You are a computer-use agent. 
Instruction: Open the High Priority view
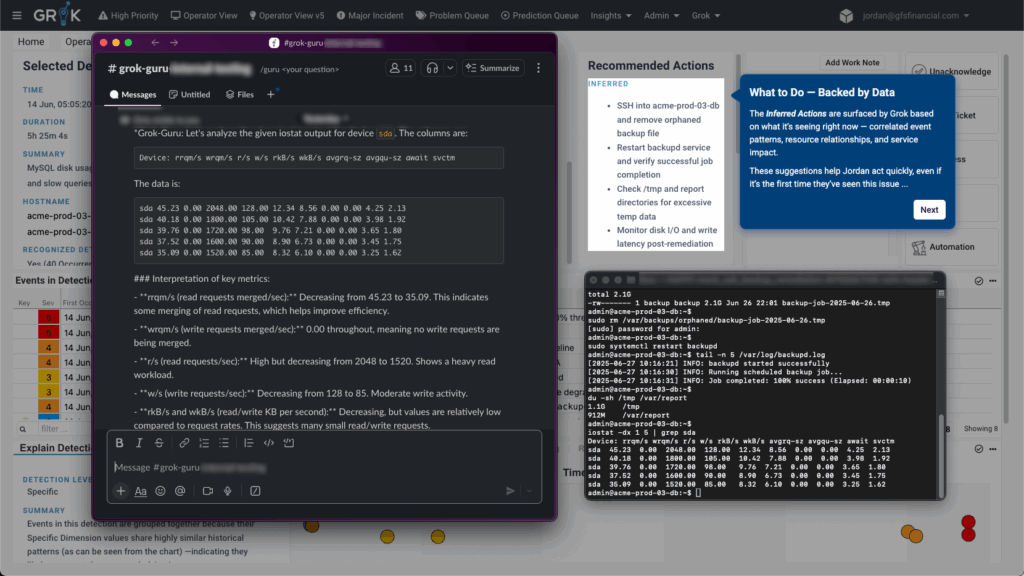pyautogui.click(x=128, y=15)
